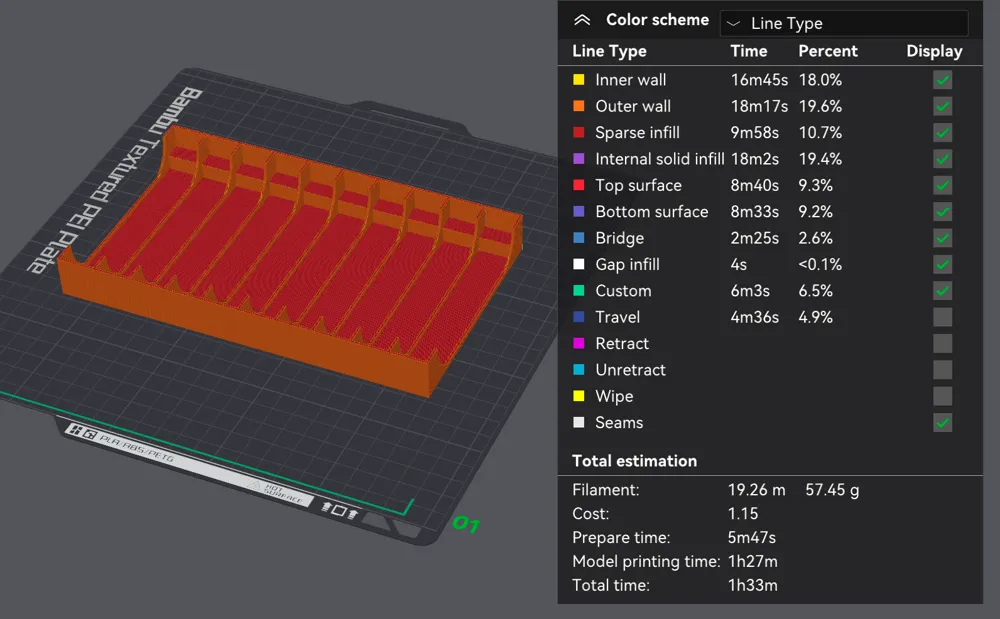
Task: Click the Total estimation heading
Action: (635, 461)
